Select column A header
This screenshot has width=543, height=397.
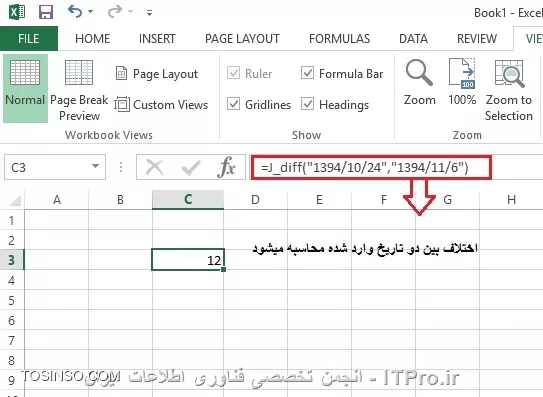[x=57, y=200]
